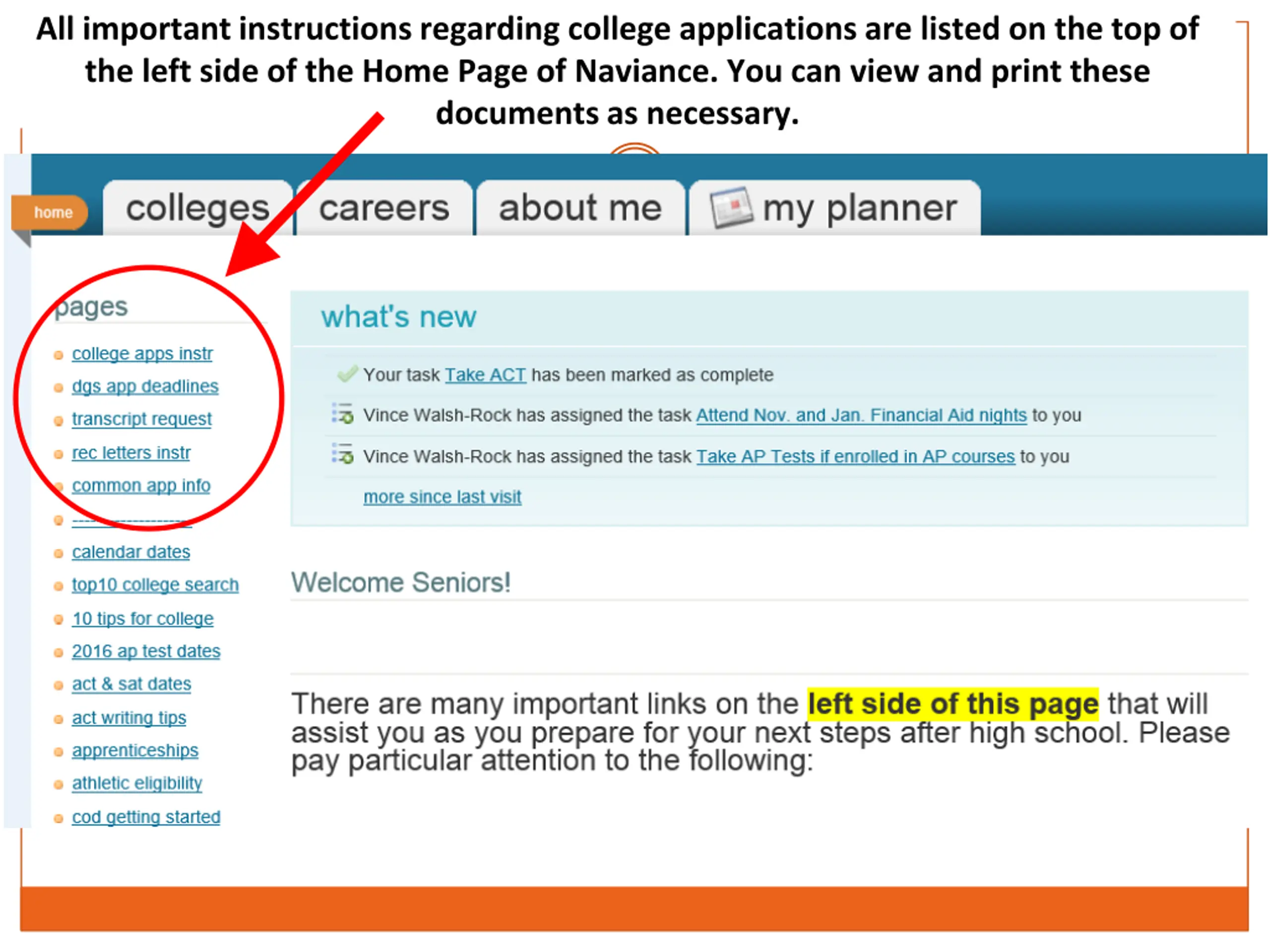
Task: Open 2016 ap test dates link
Action: click(x=146, y=652)
